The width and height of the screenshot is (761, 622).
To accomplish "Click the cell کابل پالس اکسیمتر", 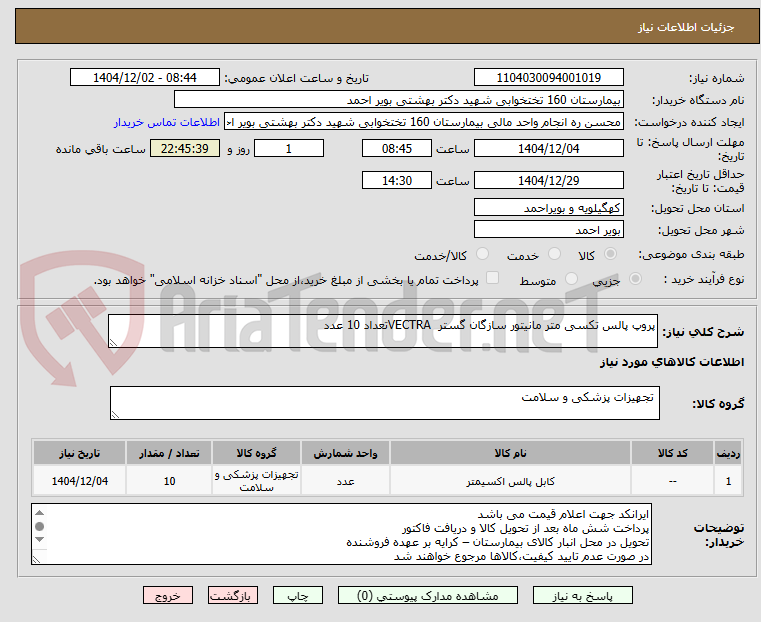I will coord(510,481).
